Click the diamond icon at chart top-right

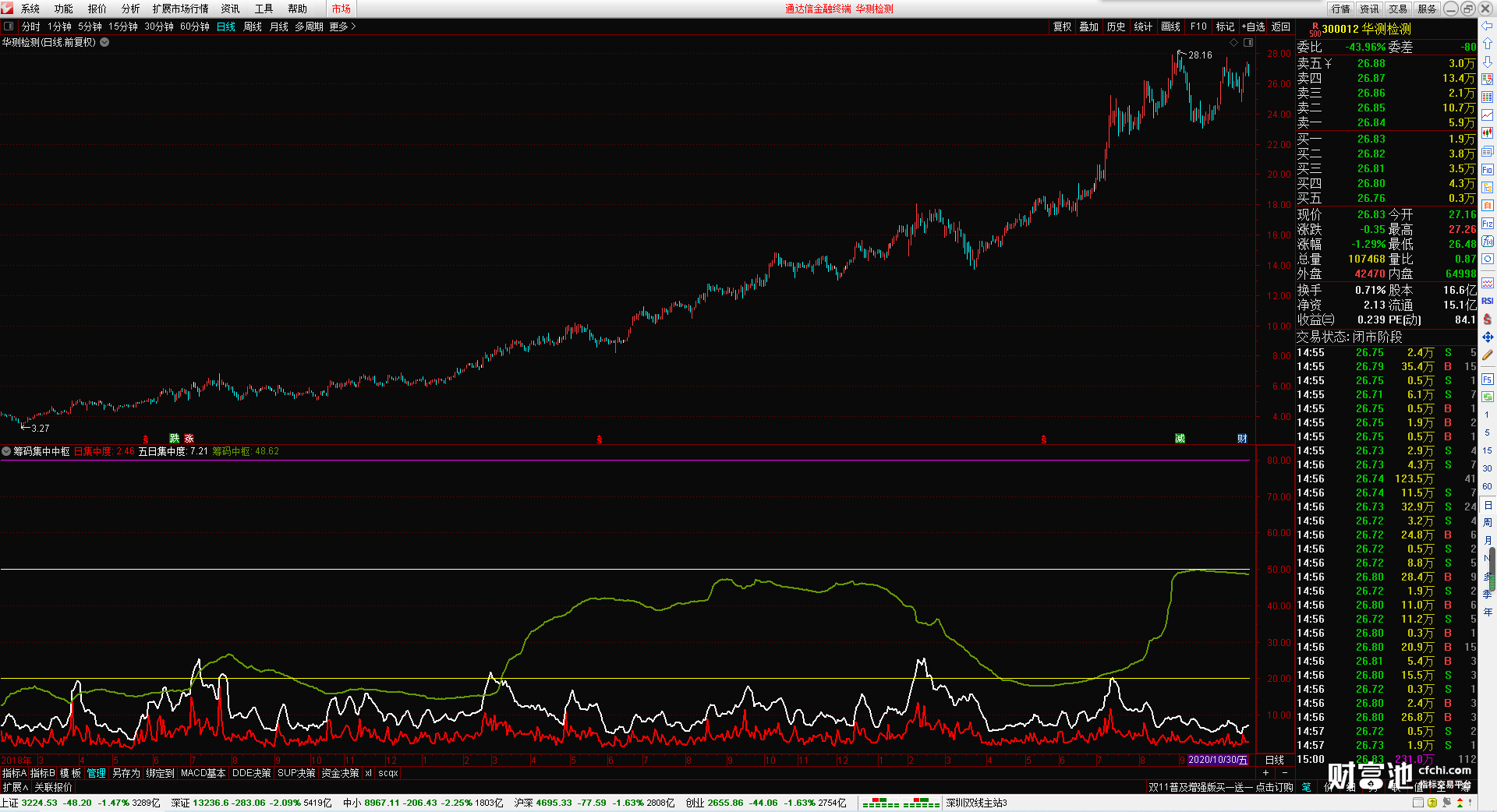pyautogui.click(x=1233, y=43)
